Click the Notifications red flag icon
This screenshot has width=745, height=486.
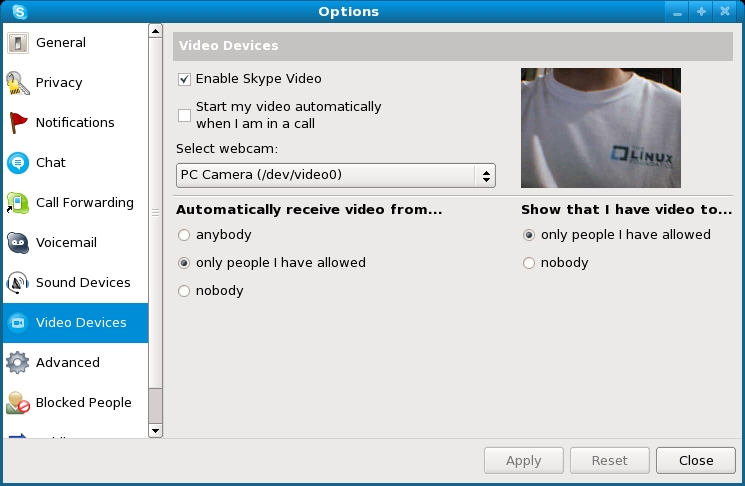click(x=18, y=123)
